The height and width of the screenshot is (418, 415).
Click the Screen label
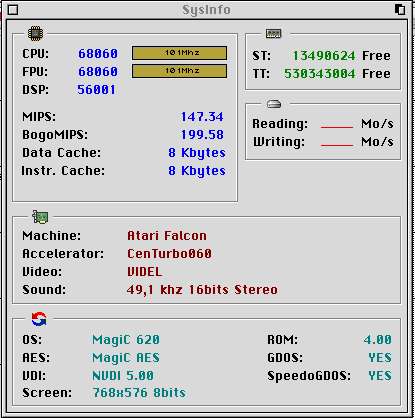47,393
